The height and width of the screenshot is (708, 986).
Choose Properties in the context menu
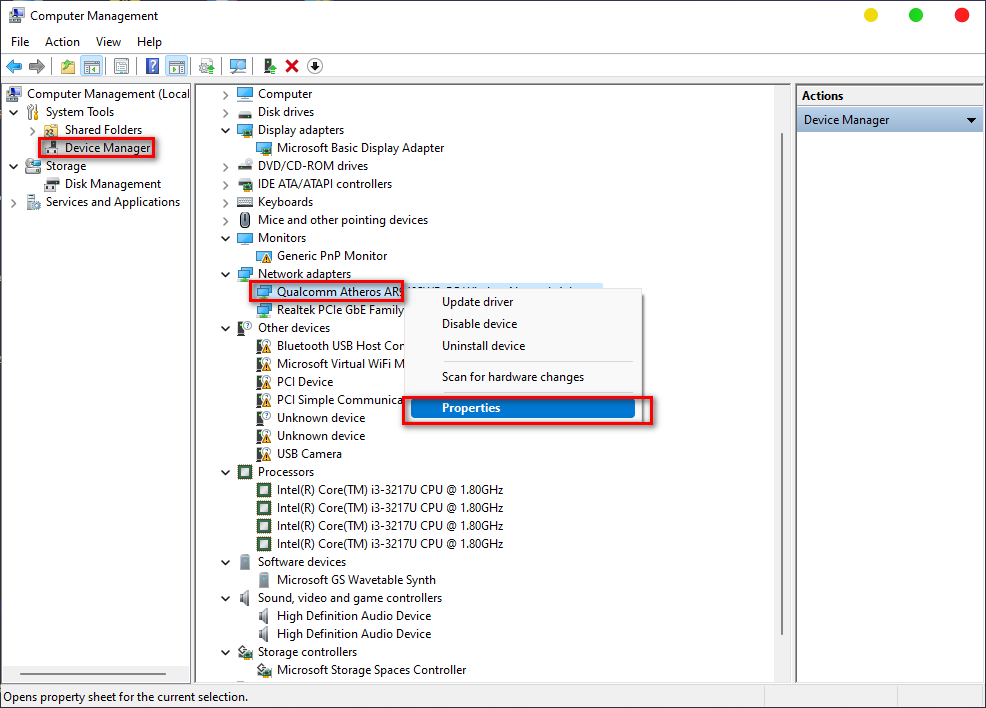point(471,408)
